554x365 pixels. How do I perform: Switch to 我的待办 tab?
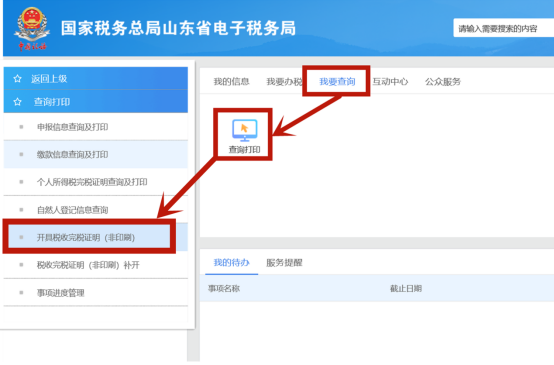(231, 263)
